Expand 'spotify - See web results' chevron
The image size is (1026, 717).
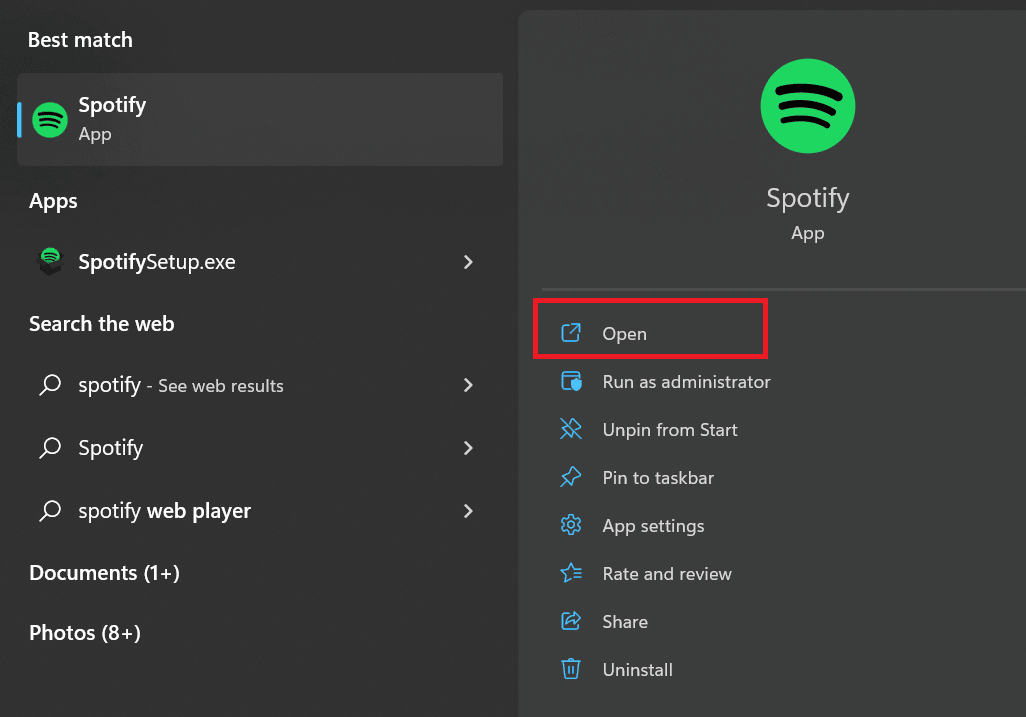point(468,385)
